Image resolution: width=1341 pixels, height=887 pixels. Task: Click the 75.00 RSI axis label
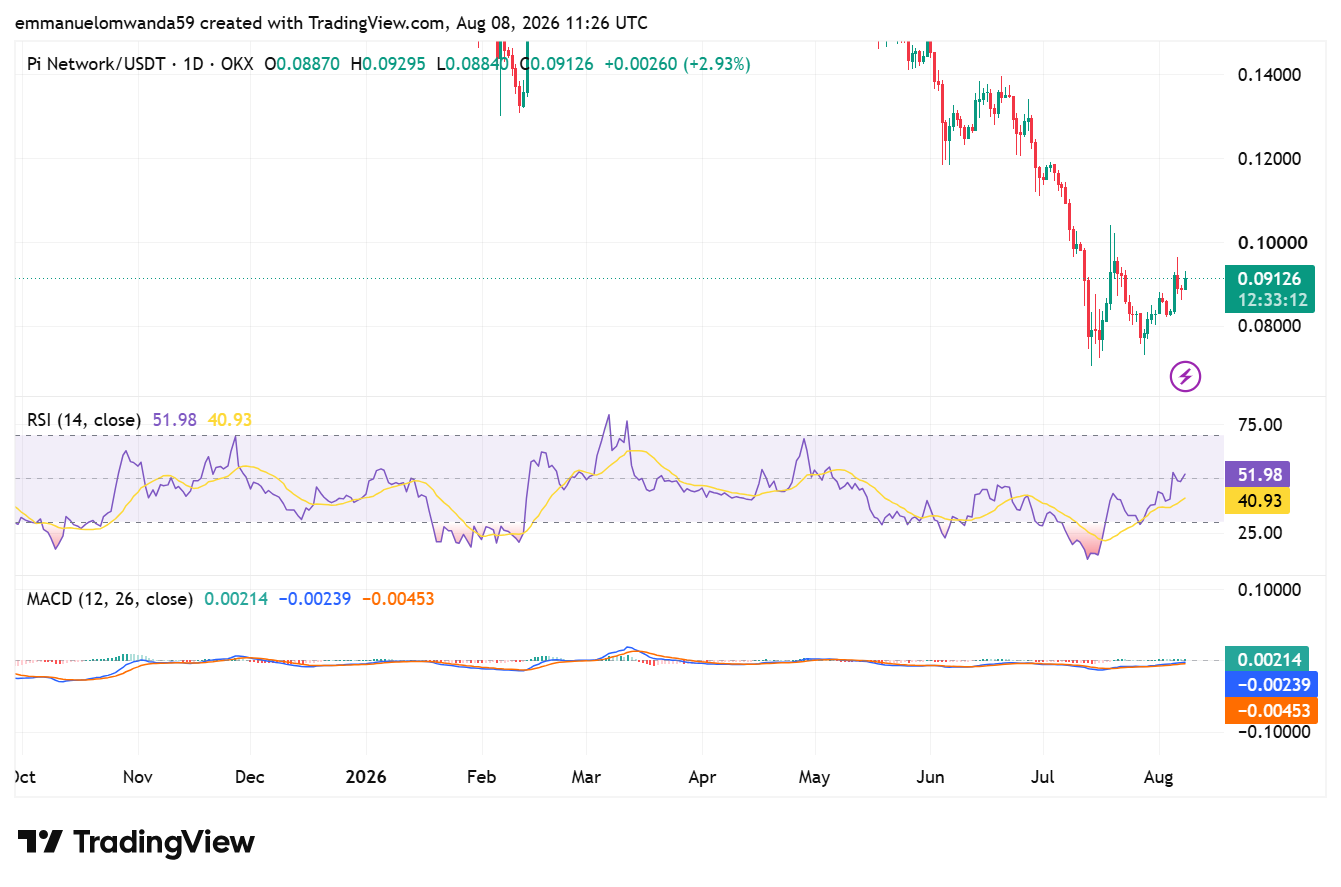coord(1260,424)
